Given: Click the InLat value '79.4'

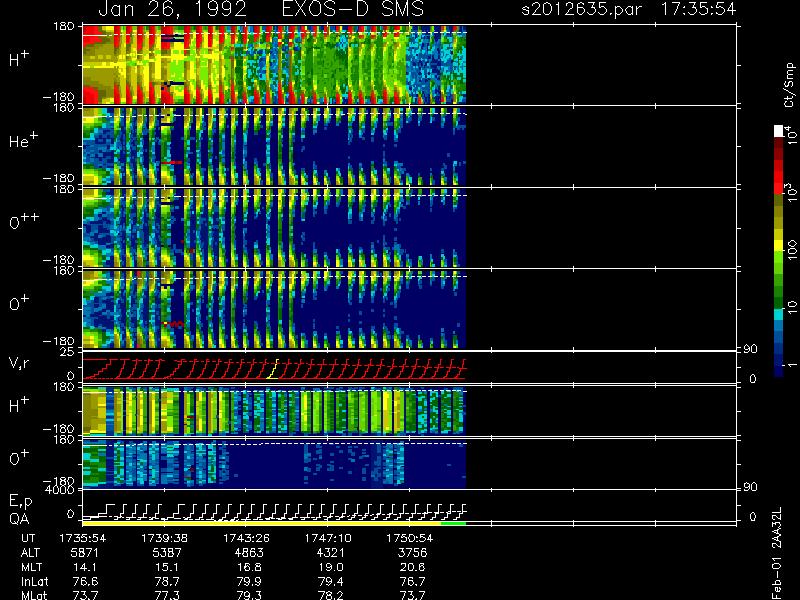Looking at the screenshot, I should [x=331, y=581].
